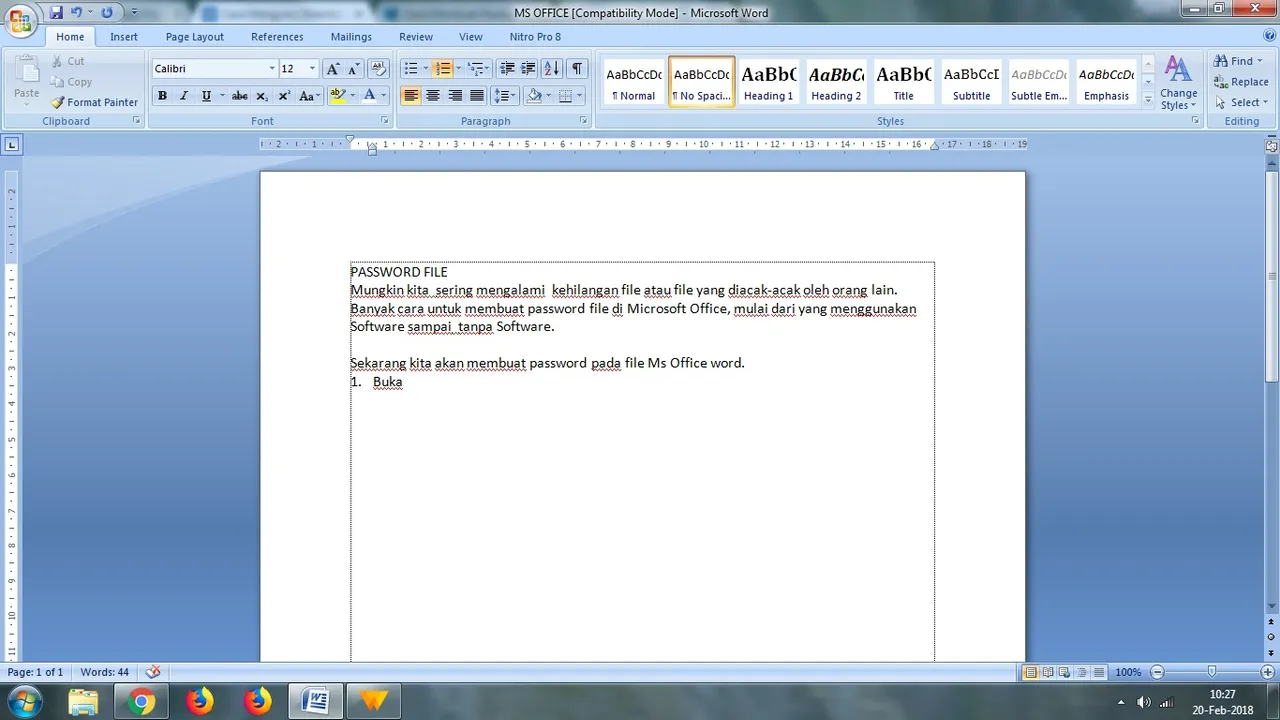Screen dimensions: 1280x720
Task: Decrease paragraph indent
Action: coord(507,69)
